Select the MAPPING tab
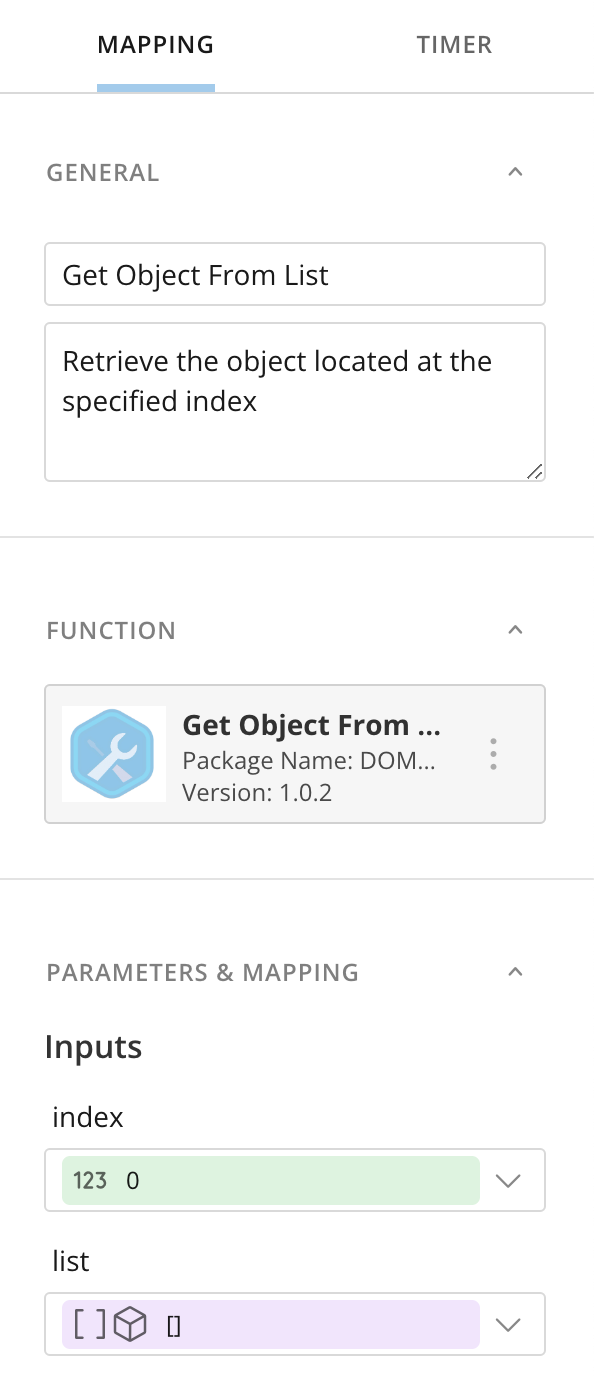 click(155, 44)
